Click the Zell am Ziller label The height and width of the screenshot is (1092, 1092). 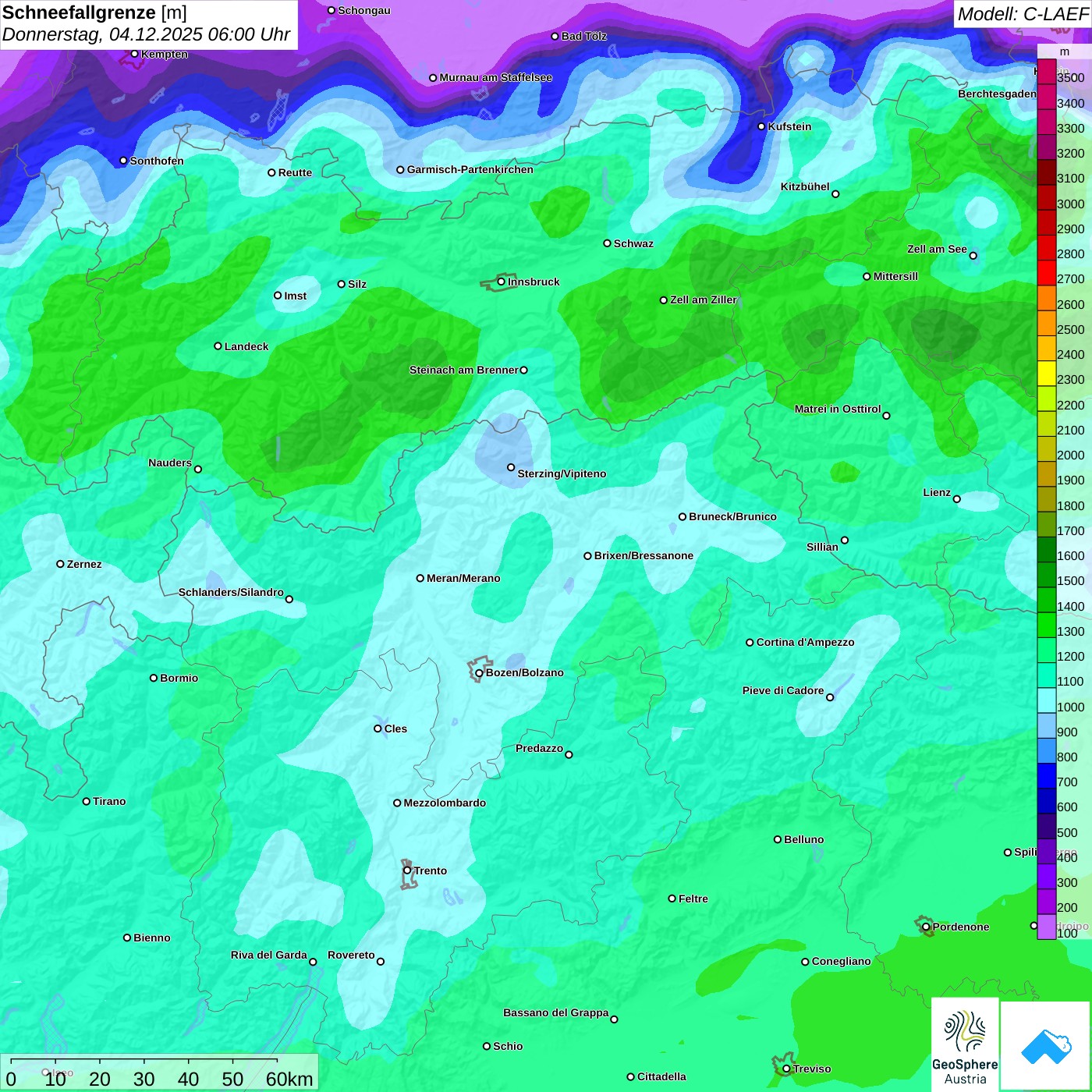click(704, 300)
